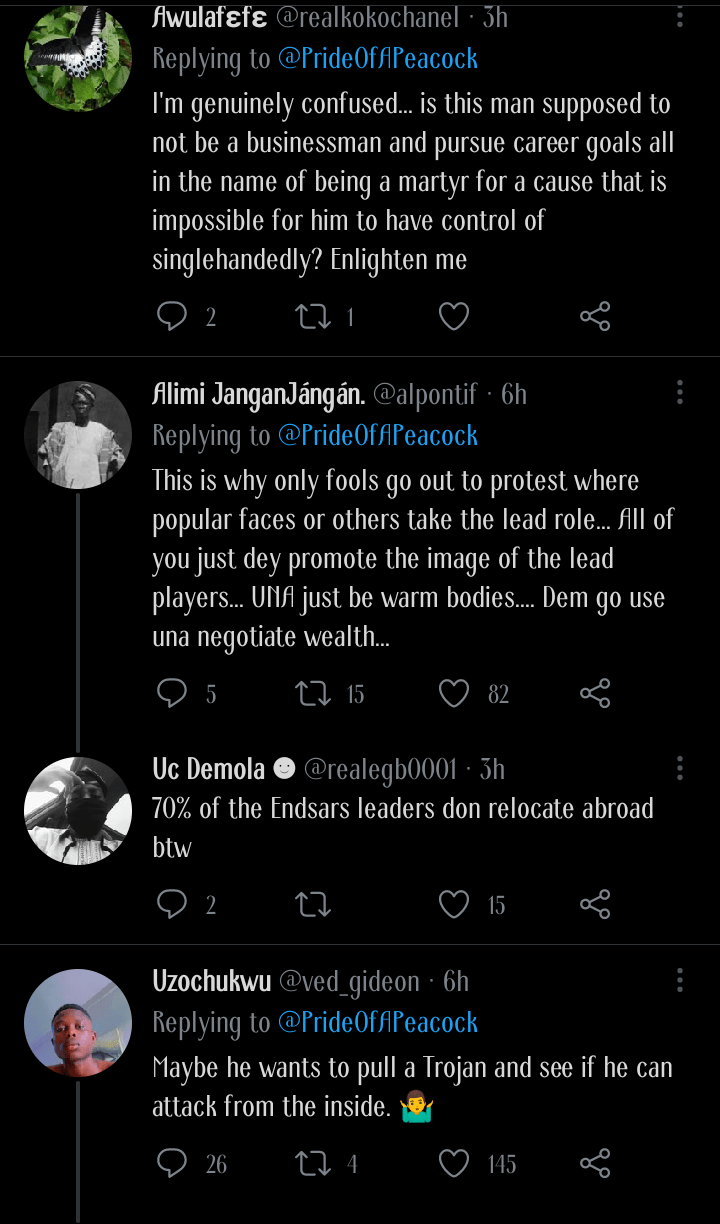Screen dimensions: 720x1224
Task: Reply to the 'genuinely confused' tweet
Action: pos(173,317)
